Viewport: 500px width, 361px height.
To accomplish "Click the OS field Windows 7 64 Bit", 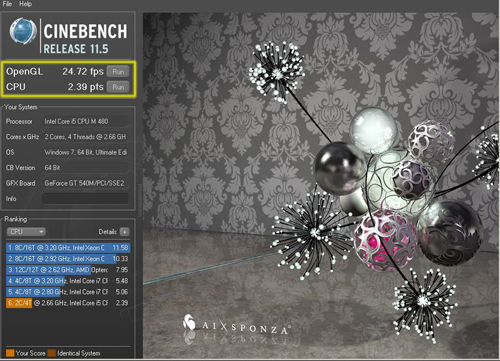I will coord(85,152).
